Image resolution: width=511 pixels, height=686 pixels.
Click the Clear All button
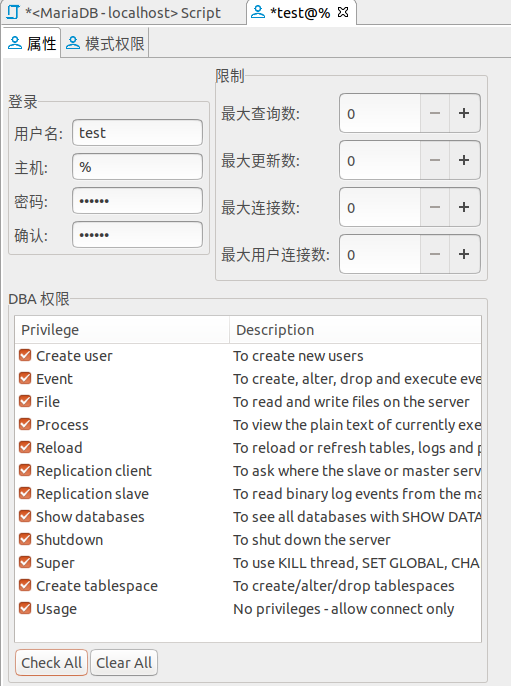click(x=124, y=662)
